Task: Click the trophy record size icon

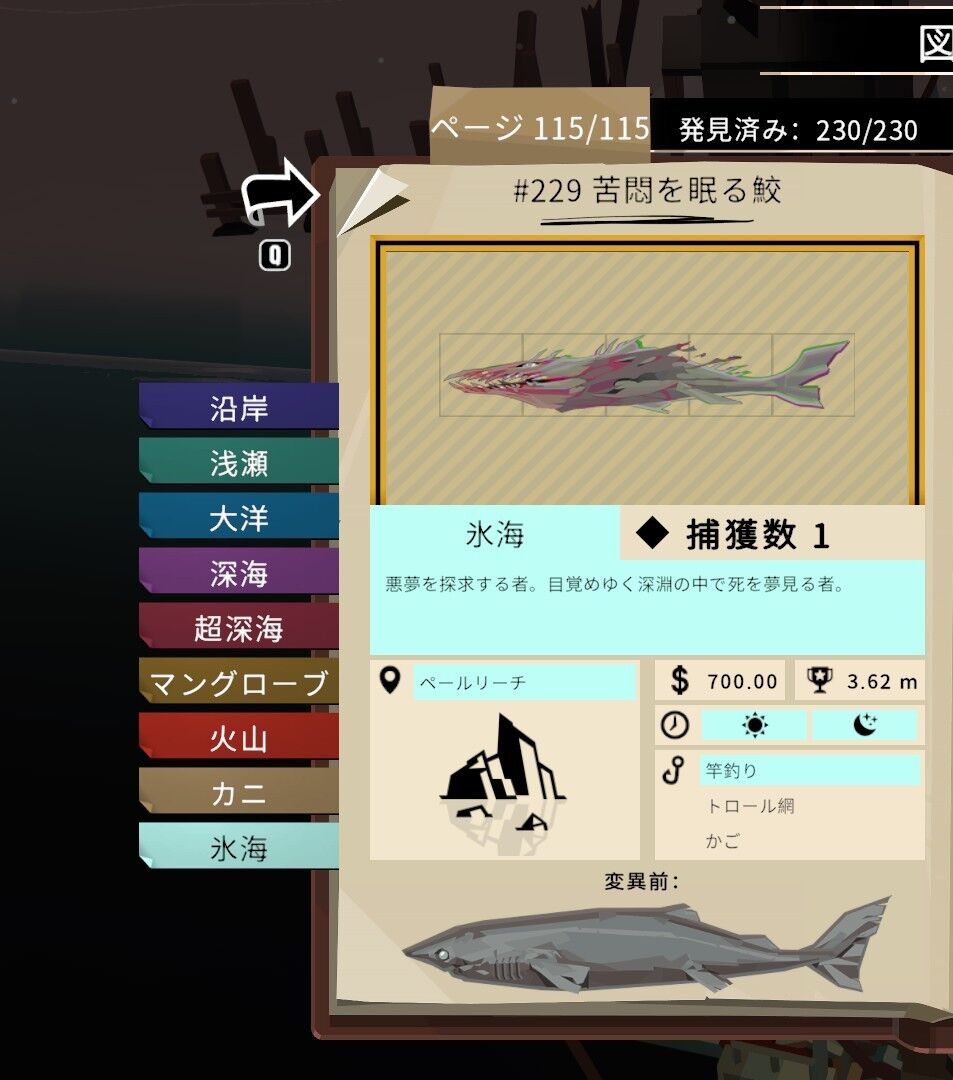Action: click(x=819, y=681)
